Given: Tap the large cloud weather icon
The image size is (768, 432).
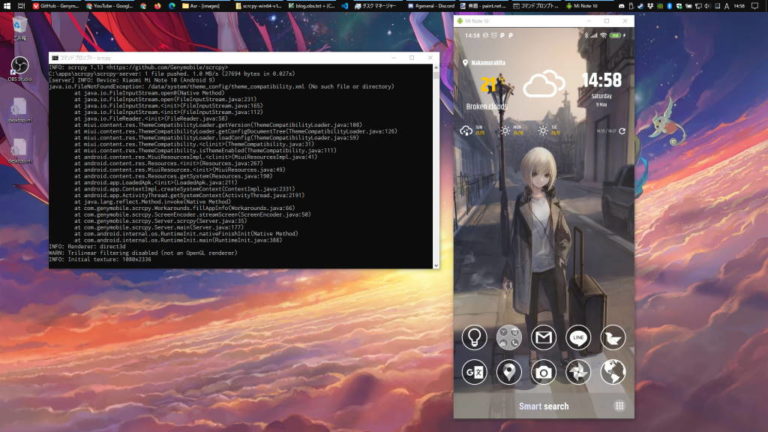Looking at the screenshot, I should (544, 84).
